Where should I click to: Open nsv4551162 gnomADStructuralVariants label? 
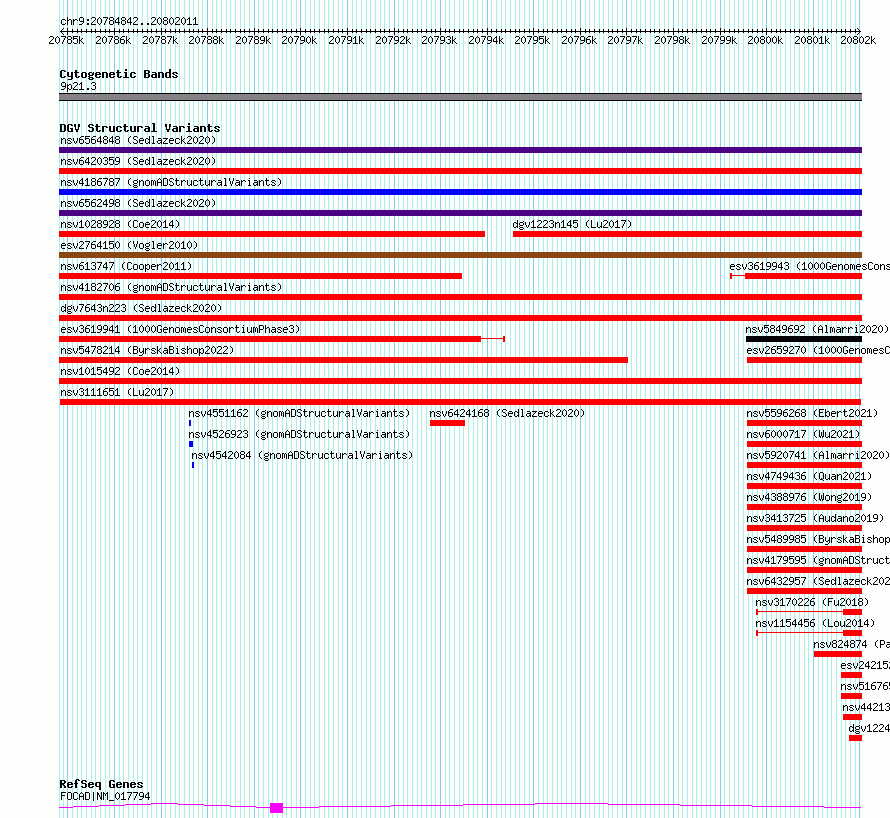pyautogui.click(x=299, y=413)
